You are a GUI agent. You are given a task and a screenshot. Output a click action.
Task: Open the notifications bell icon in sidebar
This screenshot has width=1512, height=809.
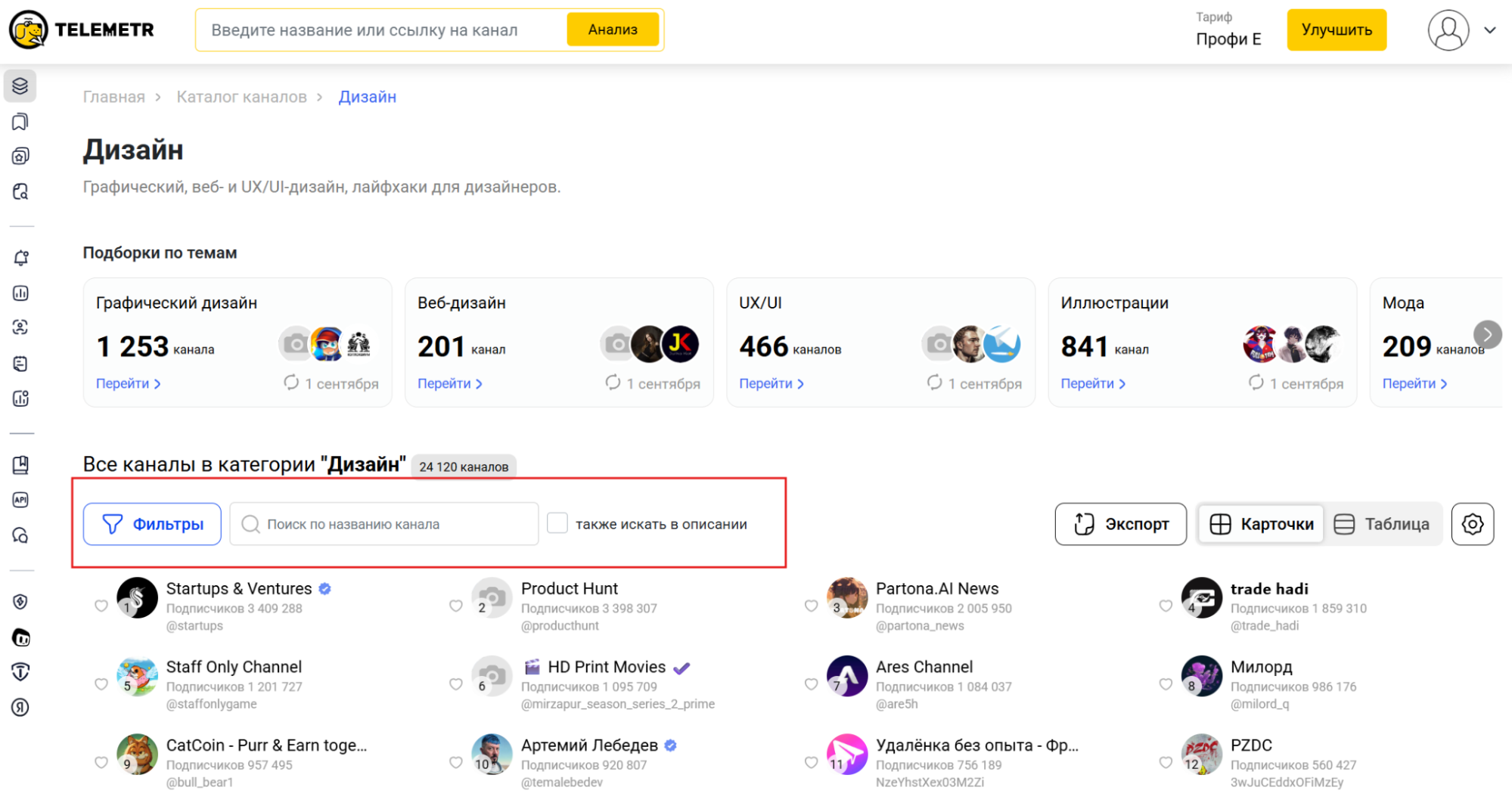(x=21, y=258)
